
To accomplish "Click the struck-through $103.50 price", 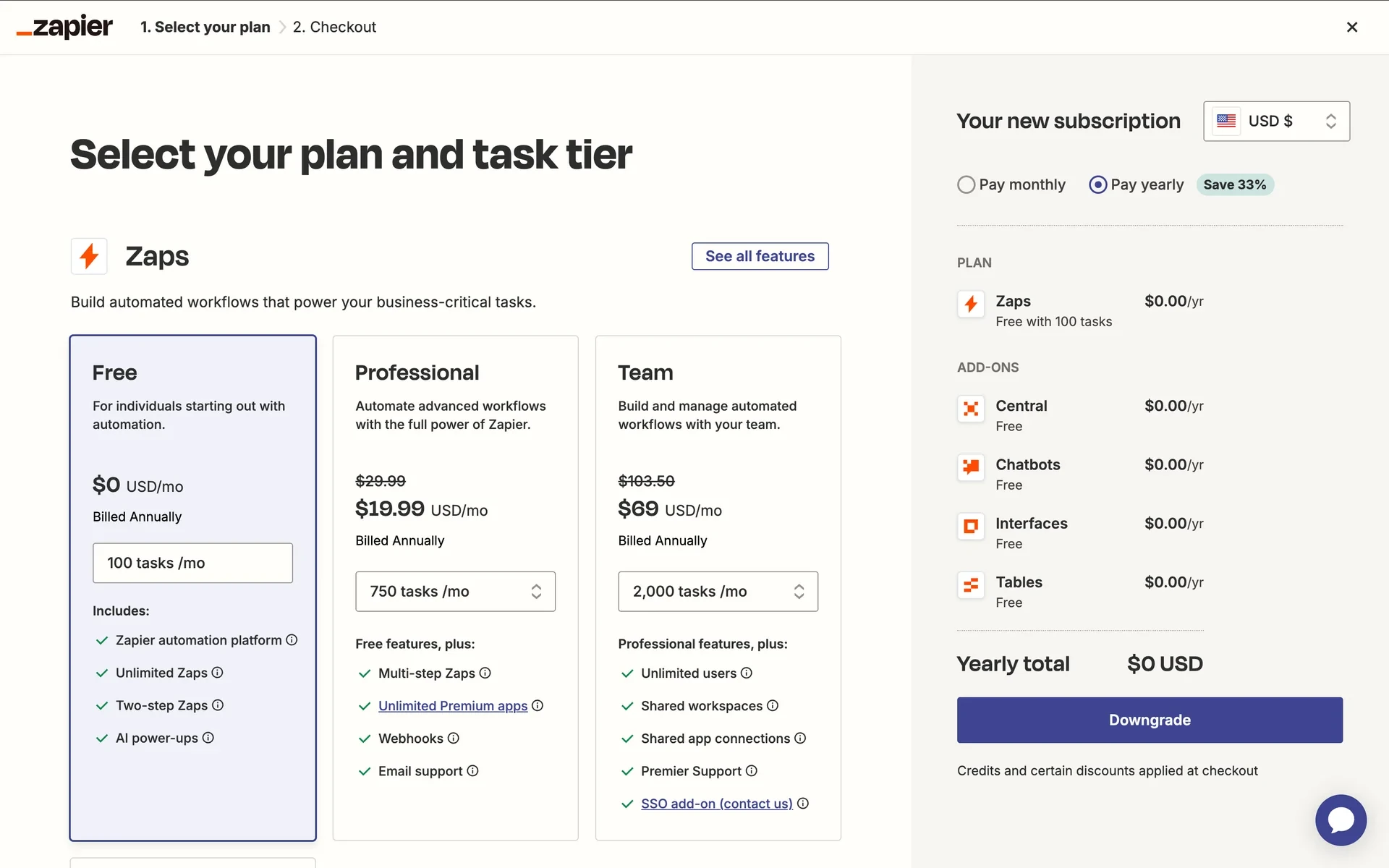I will [646, 481].
